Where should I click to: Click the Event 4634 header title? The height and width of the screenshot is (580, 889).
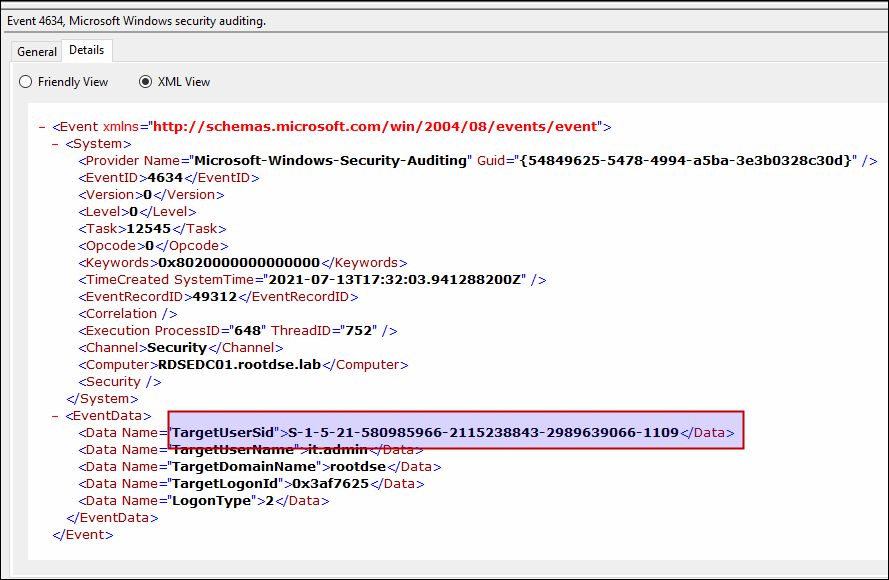click(x=136, y=21)
